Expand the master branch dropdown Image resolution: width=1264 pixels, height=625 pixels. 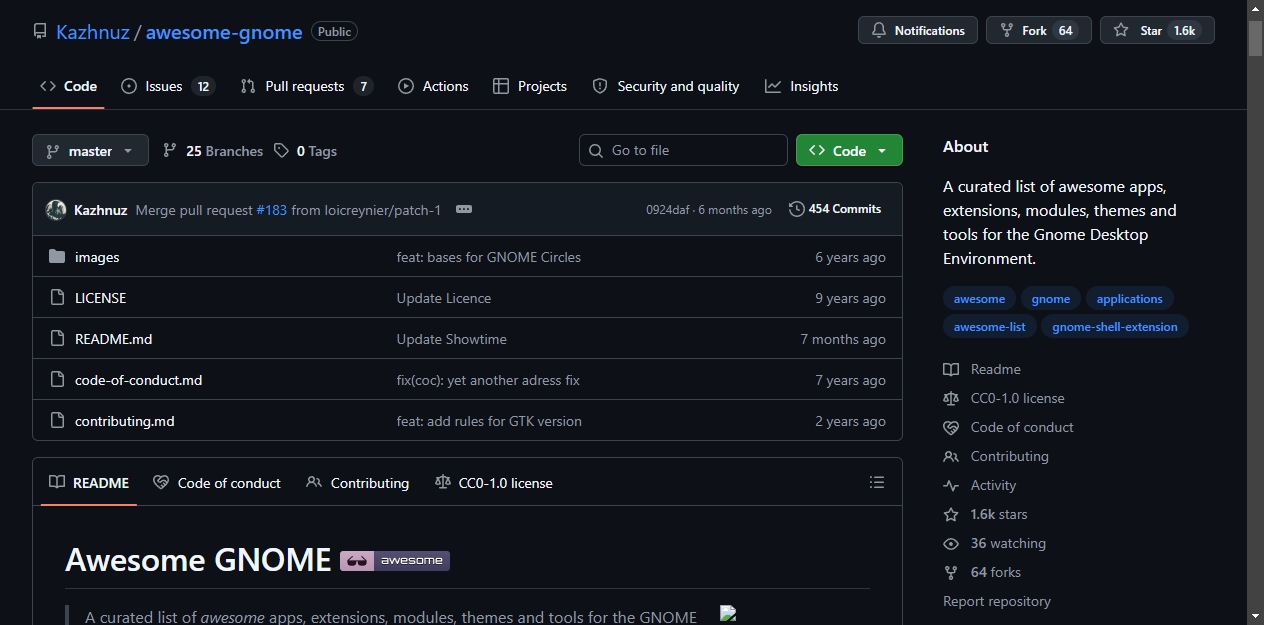click(90, 151)
